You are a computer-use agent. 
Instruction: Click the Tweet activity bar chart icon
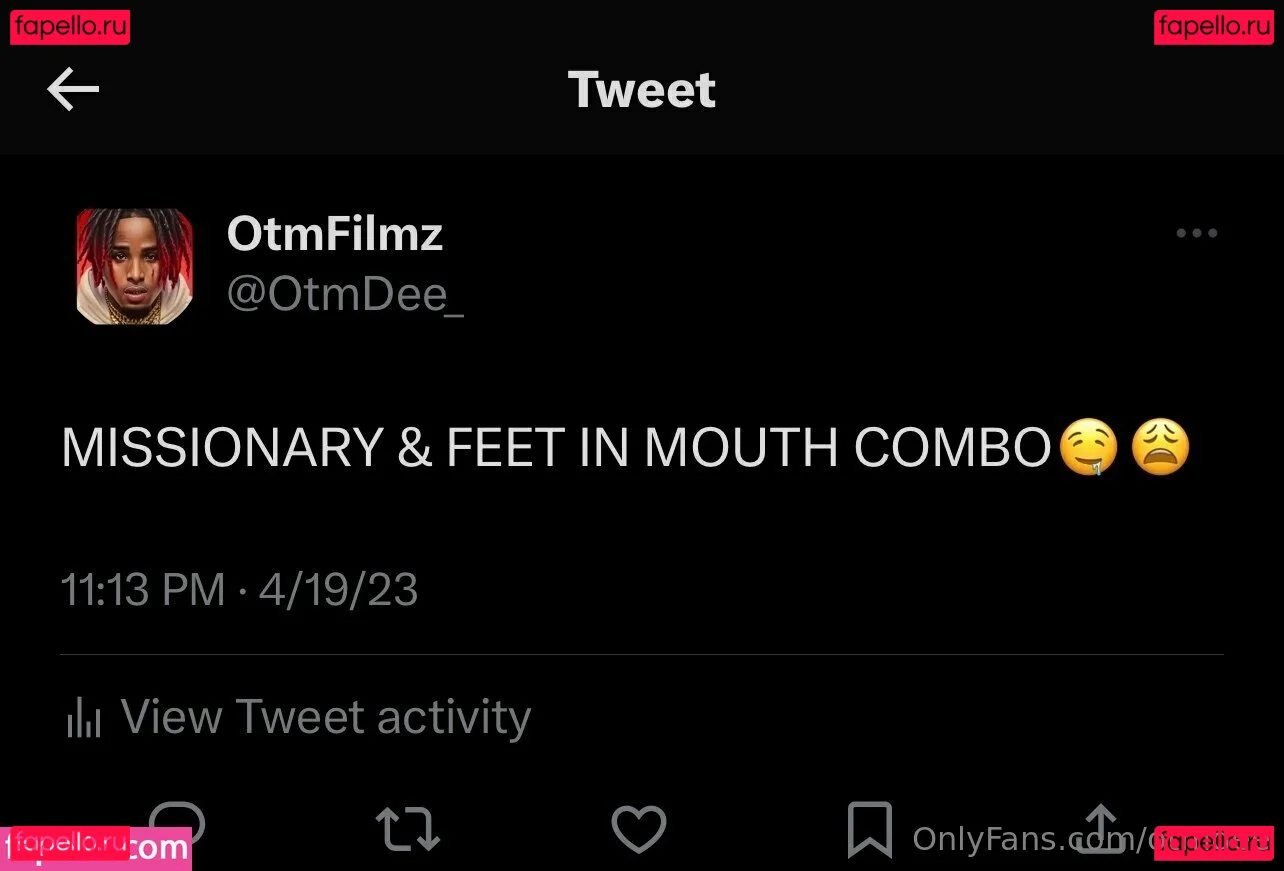pos(84,716)
